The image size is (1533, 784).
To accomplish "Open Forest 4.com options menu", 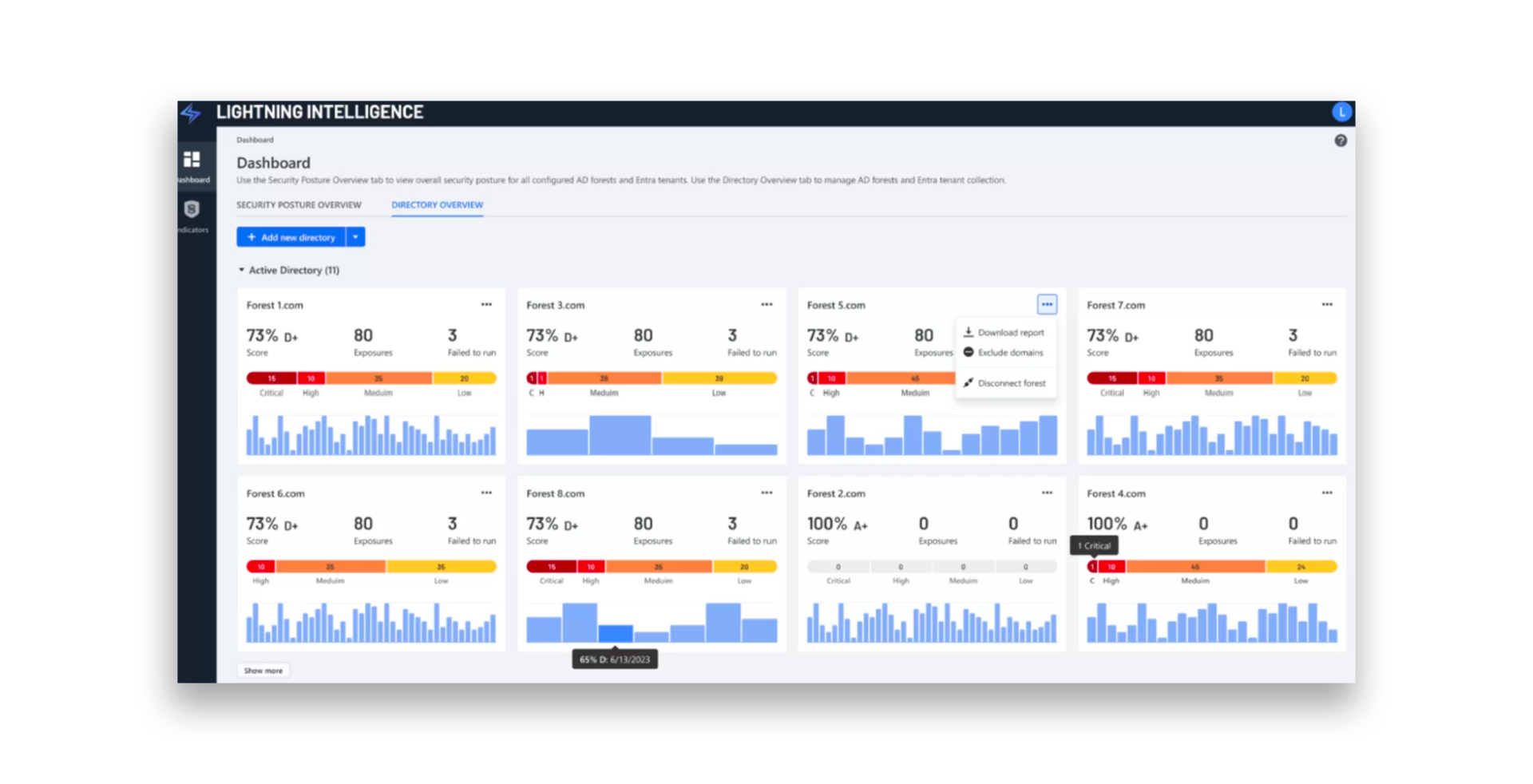I will pos(1327,493).
